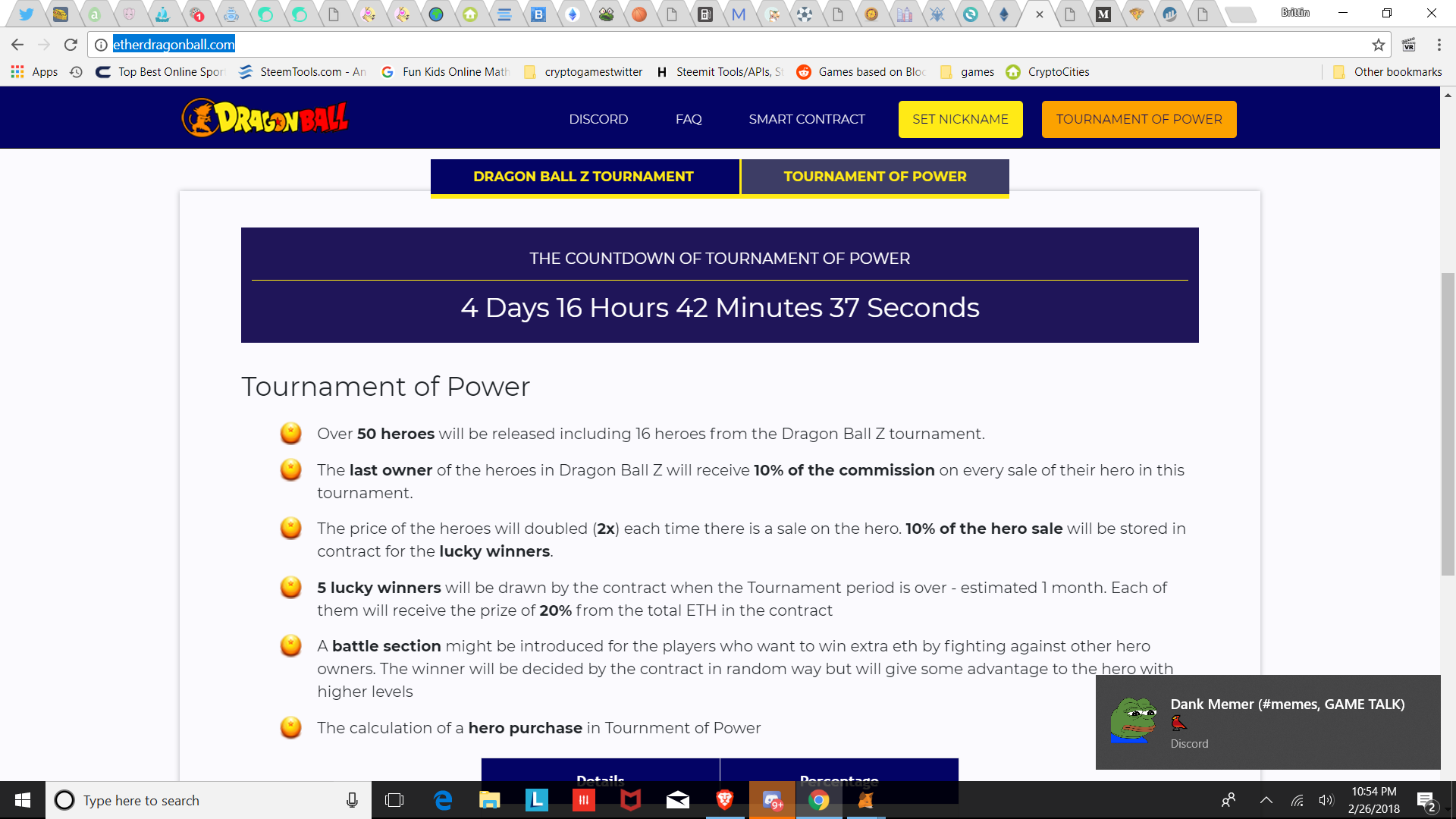Open SMART CONTRACT nav link
1456x819 pixels.
click(x=806, y=119)
